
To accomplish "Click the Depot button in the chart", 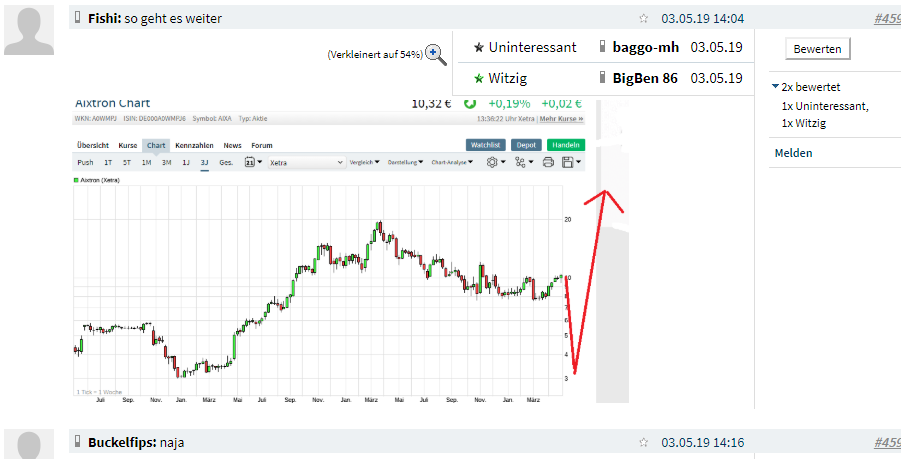I will point(526,145).
